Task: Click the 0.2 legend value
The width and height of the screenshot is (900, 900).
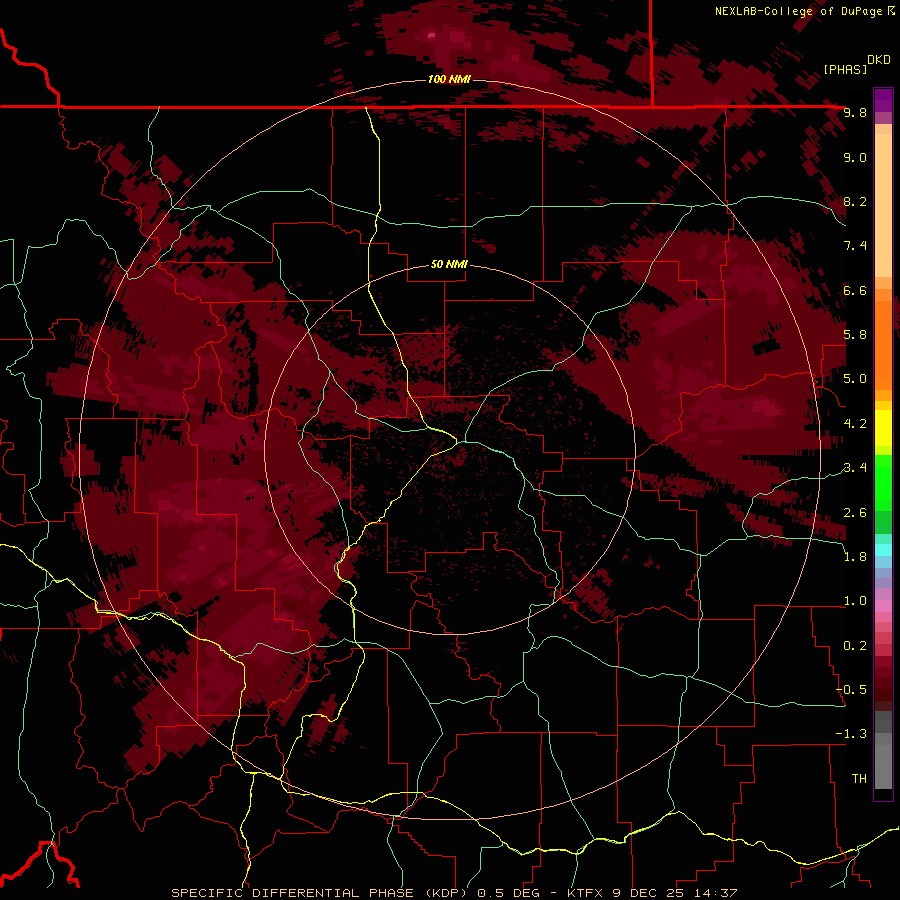Action: 855,646
